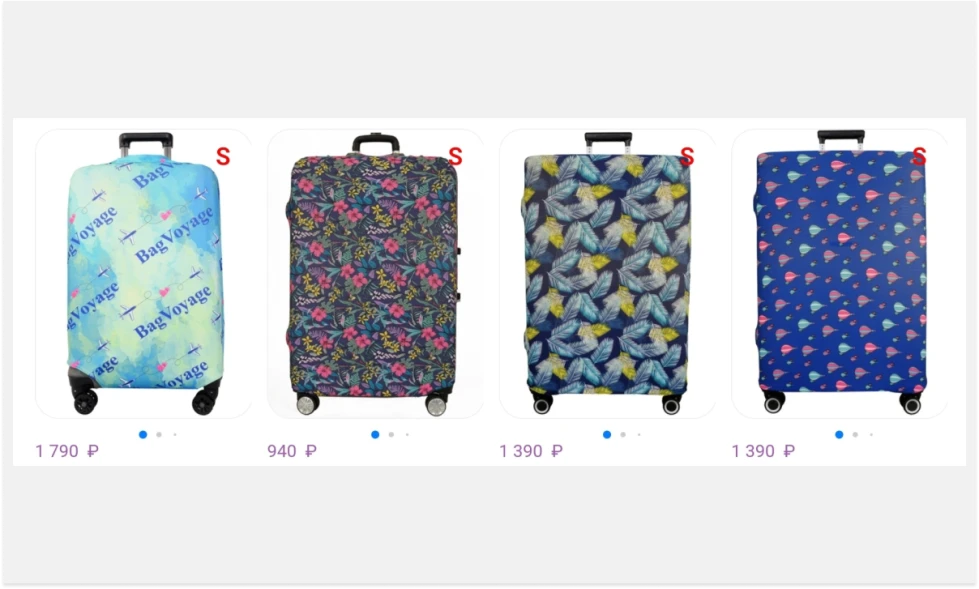The width and height of the screenshot is (979, 589).
Task: Click the red S badge on leaf cover
Action: [x=687, y=156]
